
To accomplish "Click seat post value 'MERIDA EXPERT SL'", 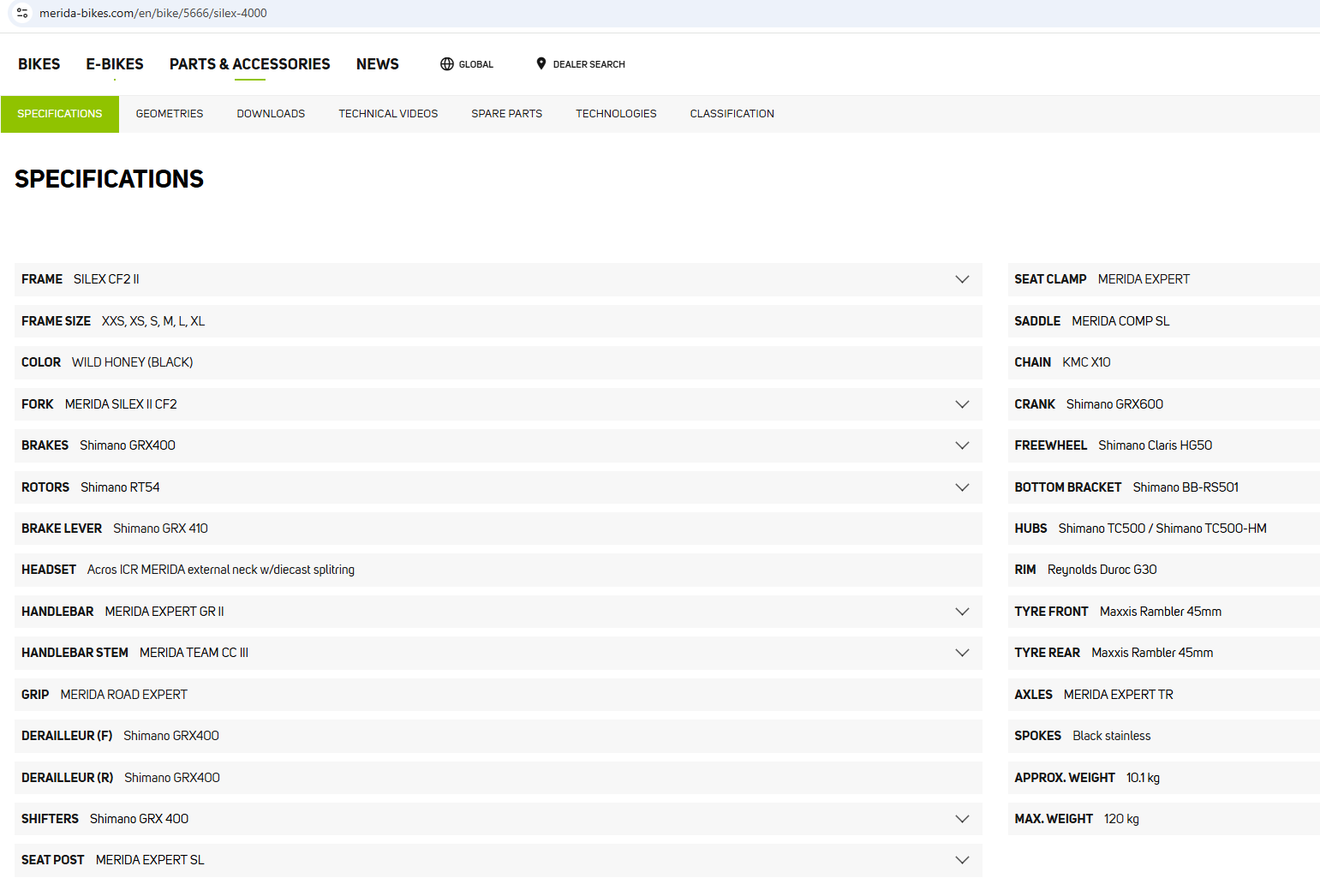I will [150, 860].
